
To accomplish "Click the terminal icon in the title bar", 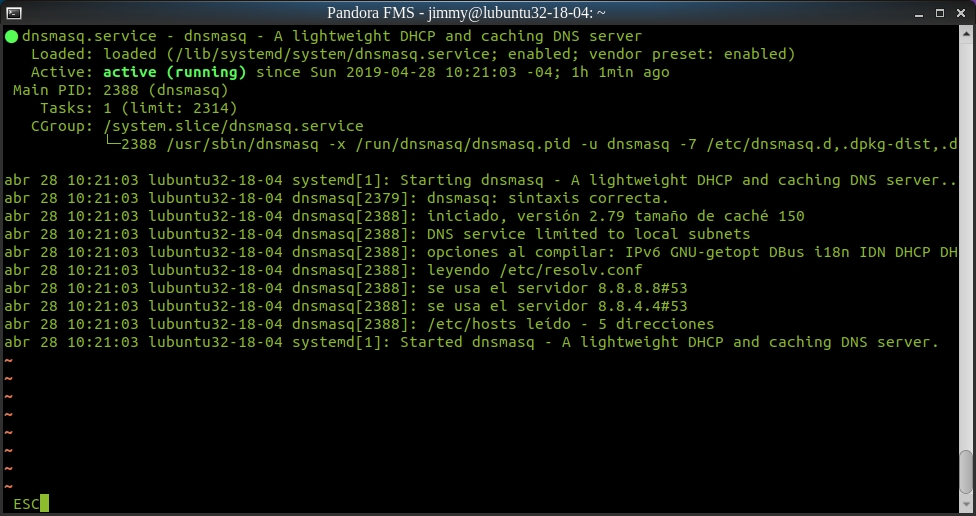I will pos(12,12).
